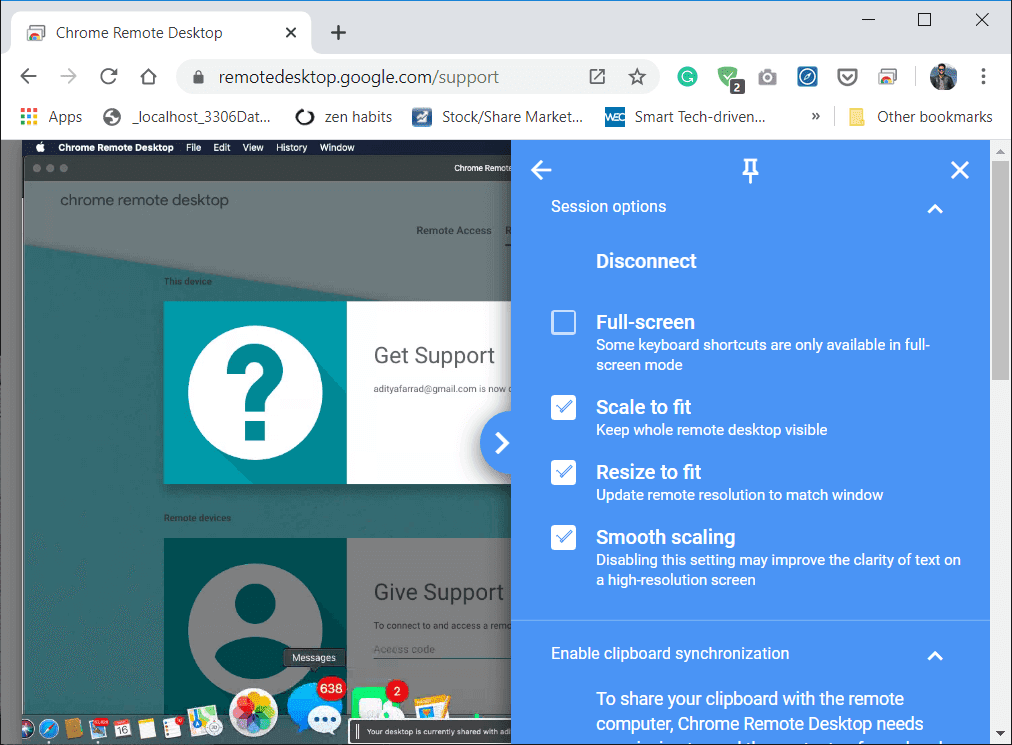Open the remote Chrome Remote Desktop app menu
The width and height of the screenshot is (1012, 745).
(x=116, y=147)
